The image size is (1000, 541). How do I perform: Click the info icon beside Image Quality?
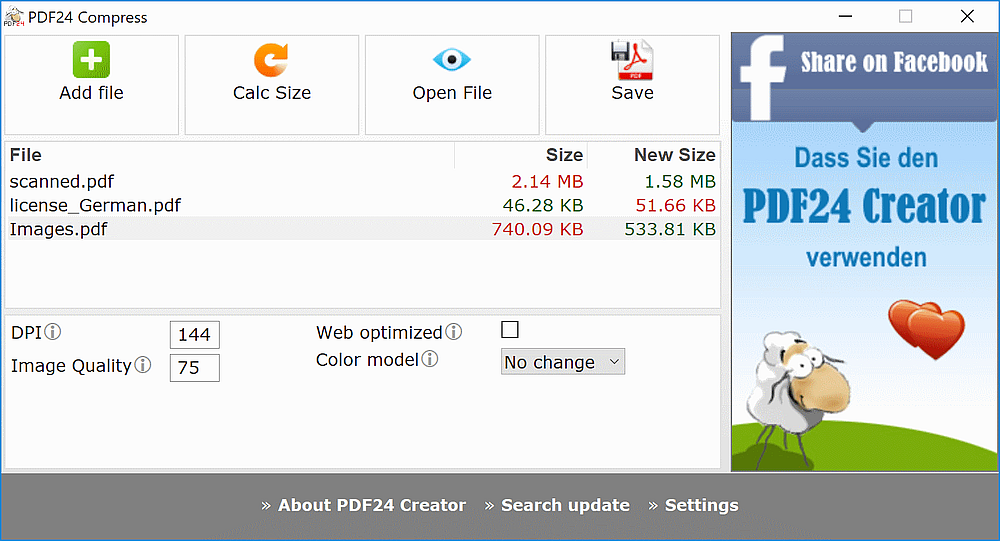coord(143,365)
